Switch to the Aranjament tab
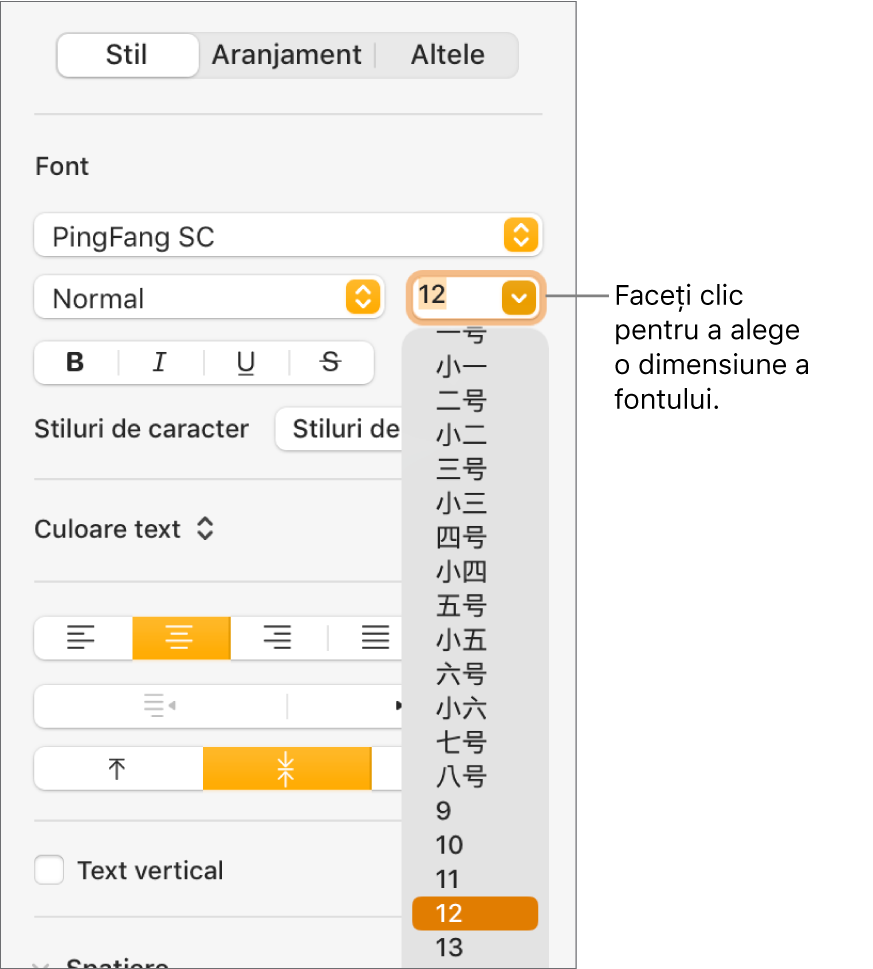 pos(287,55)
